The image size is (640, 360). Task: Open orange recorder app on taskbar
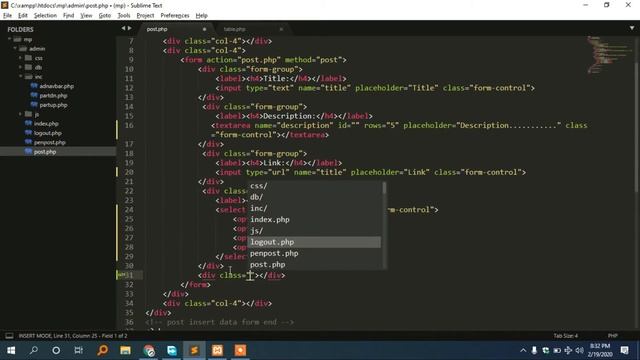tap(240, 350)
